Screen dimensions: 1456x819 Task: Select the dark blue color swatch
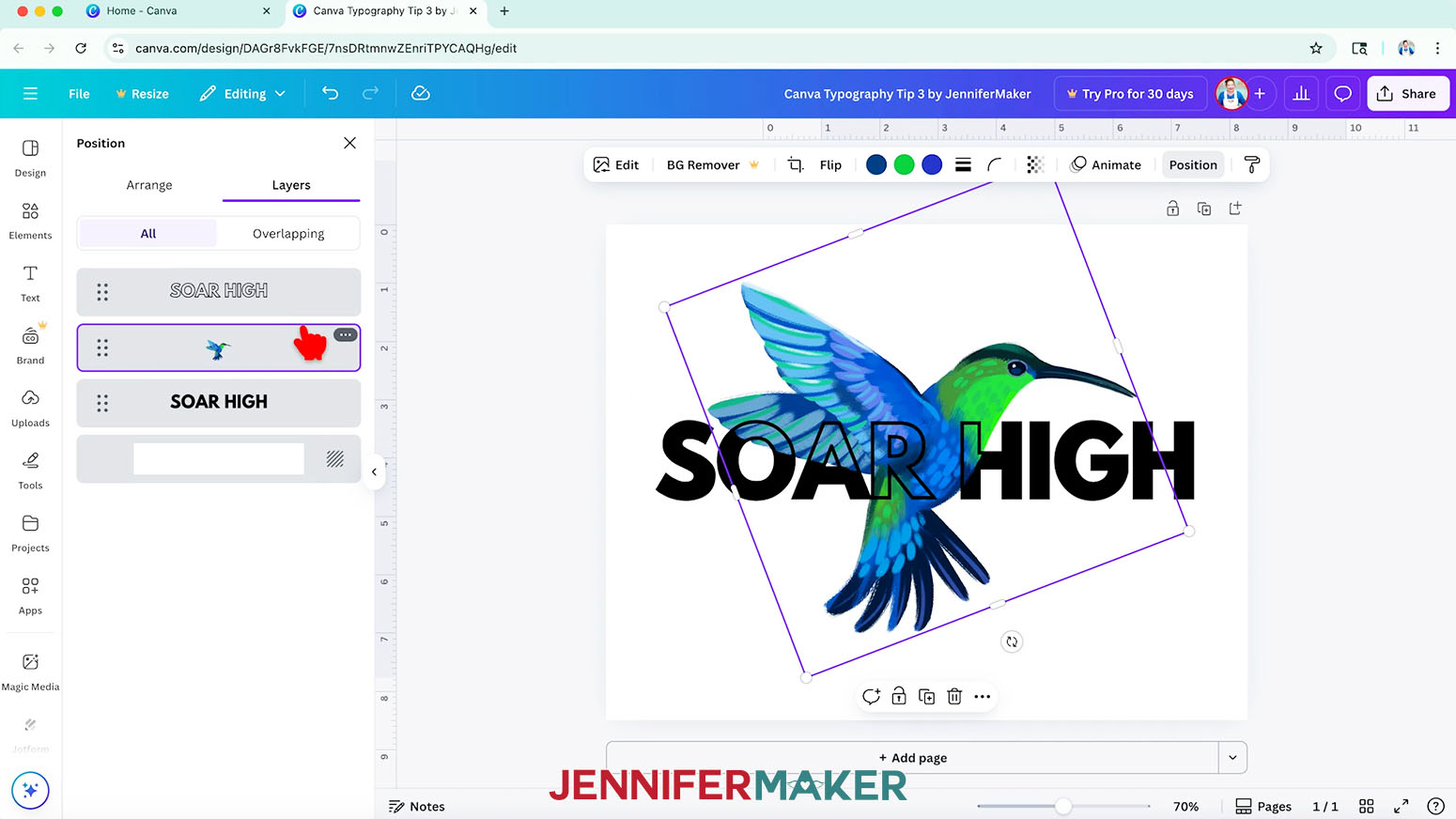[x=876, y=164]
